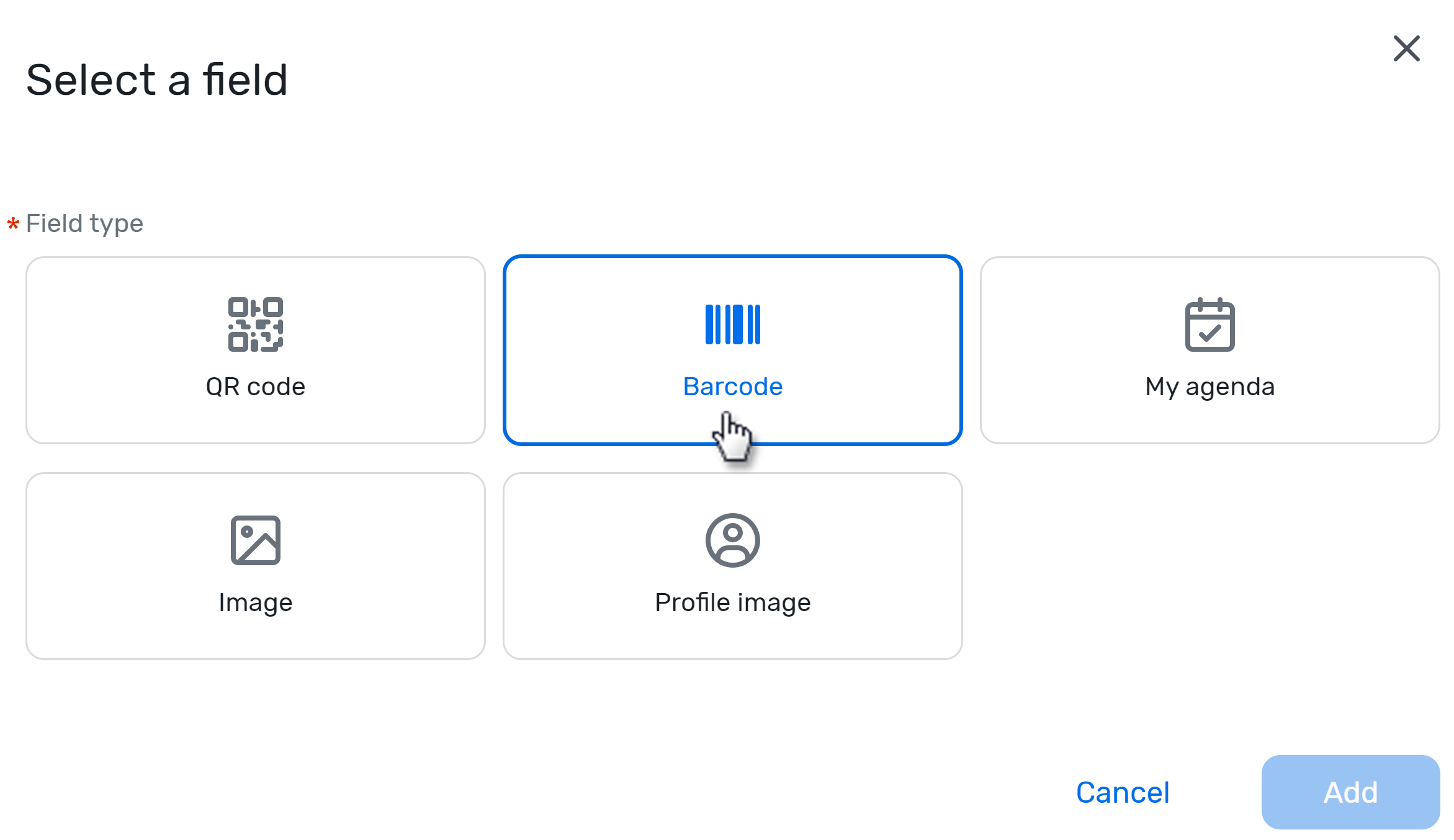
Task: Click the My agenda calendar icon
Action: tap(1209, 325)
